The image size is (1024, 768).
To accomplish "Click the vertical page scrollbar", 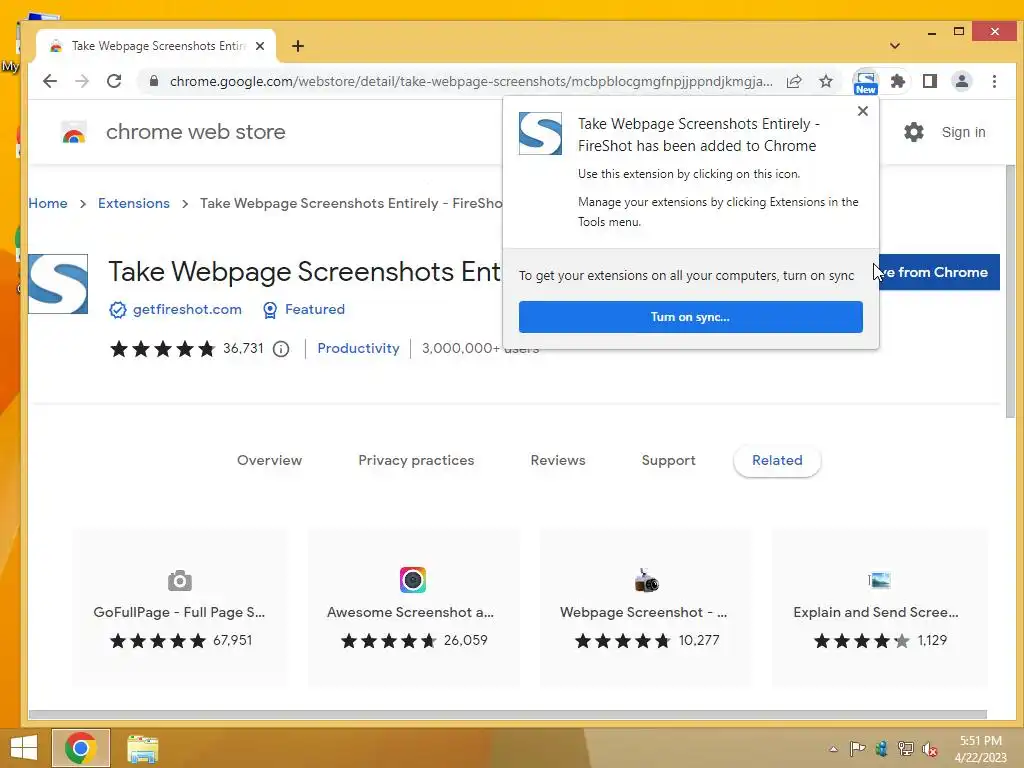I will click(x=1010, y=292).
